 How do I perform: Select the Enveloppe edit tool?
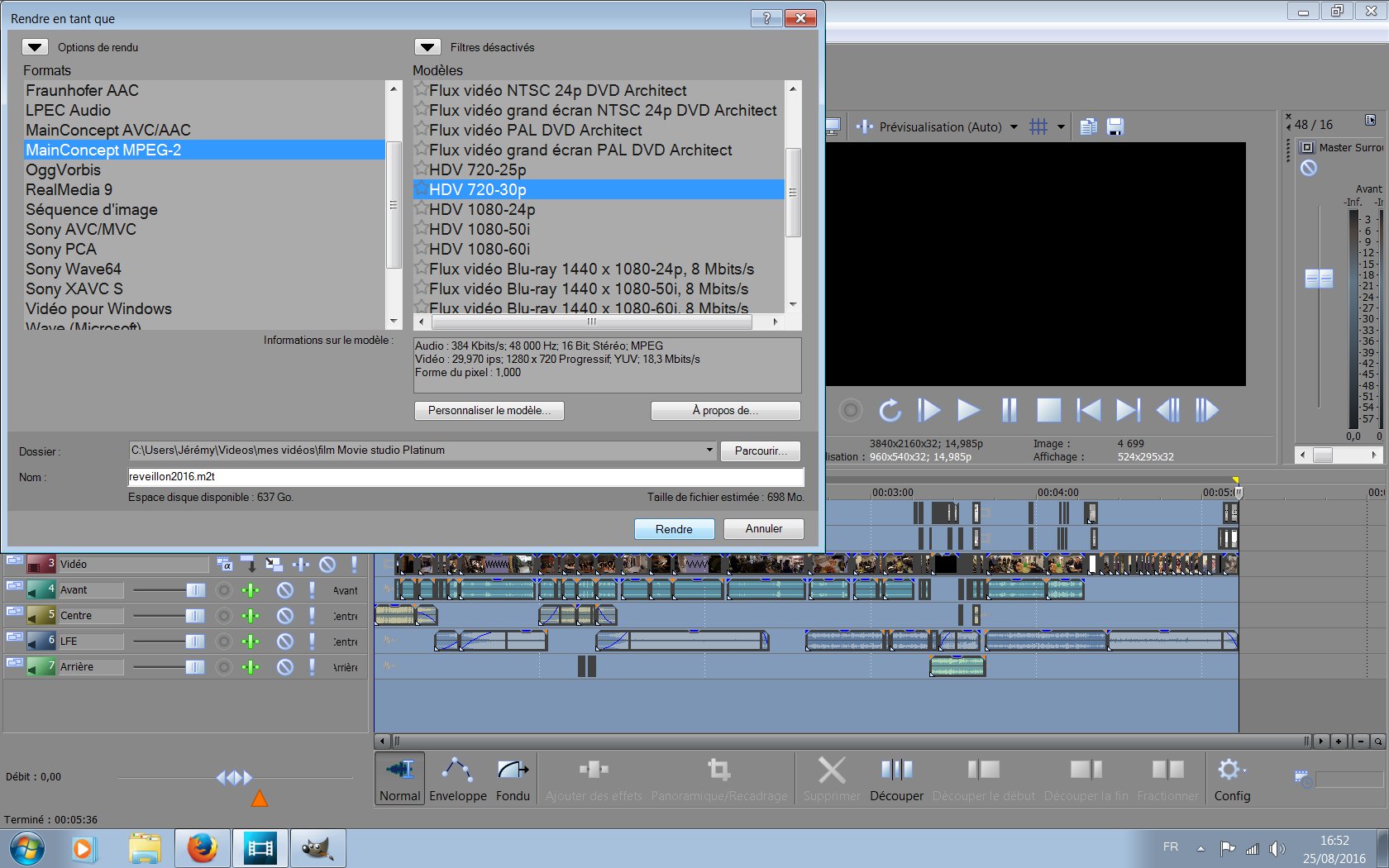tap(458, 779)
